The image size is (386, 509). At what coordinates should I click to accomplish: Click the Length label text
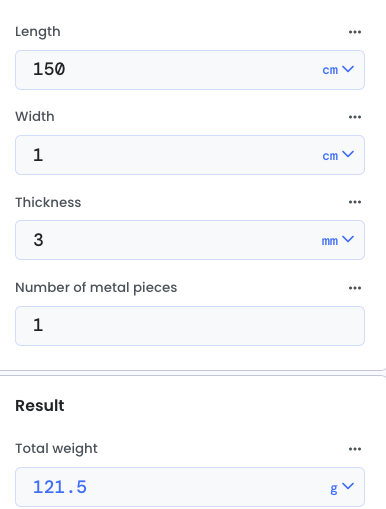[38, 32]
